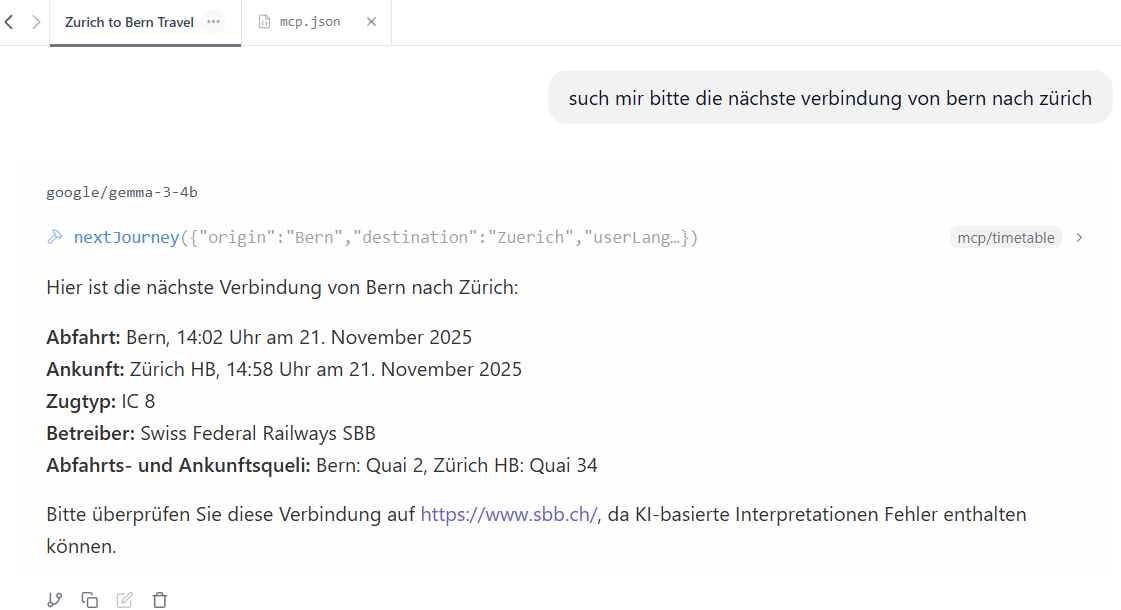This screenshot has height=610, width=1121.
Task: Close the mcp.json tab
Action: (x=371, y=22)
